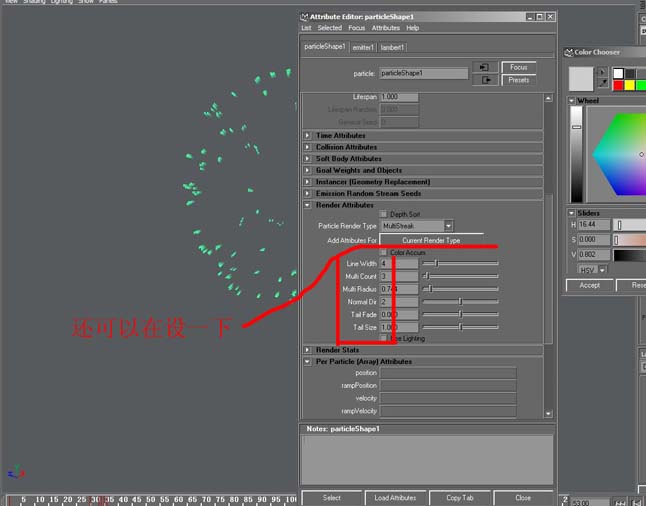Image resolution: width=646 pixels, height=506 pixels.
Task: Expand the Instancer (Geometry Replacement) section
Action: pos(307,181)
